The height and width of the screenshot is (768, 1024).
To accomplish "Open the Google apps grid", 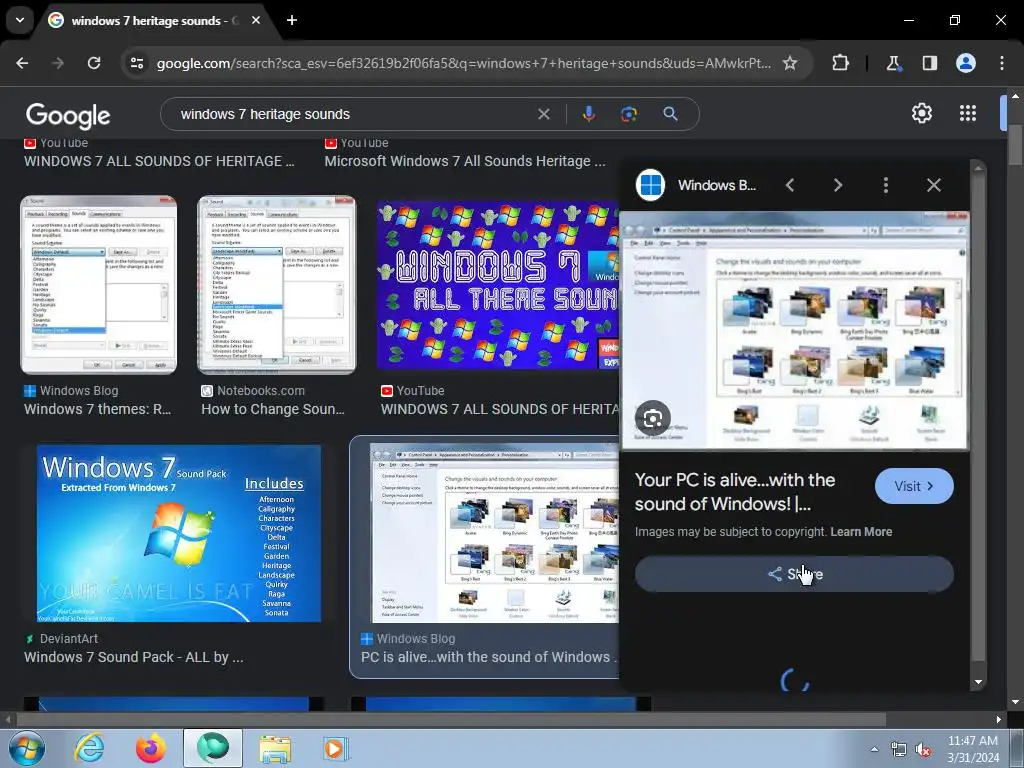I will point(968,114).
